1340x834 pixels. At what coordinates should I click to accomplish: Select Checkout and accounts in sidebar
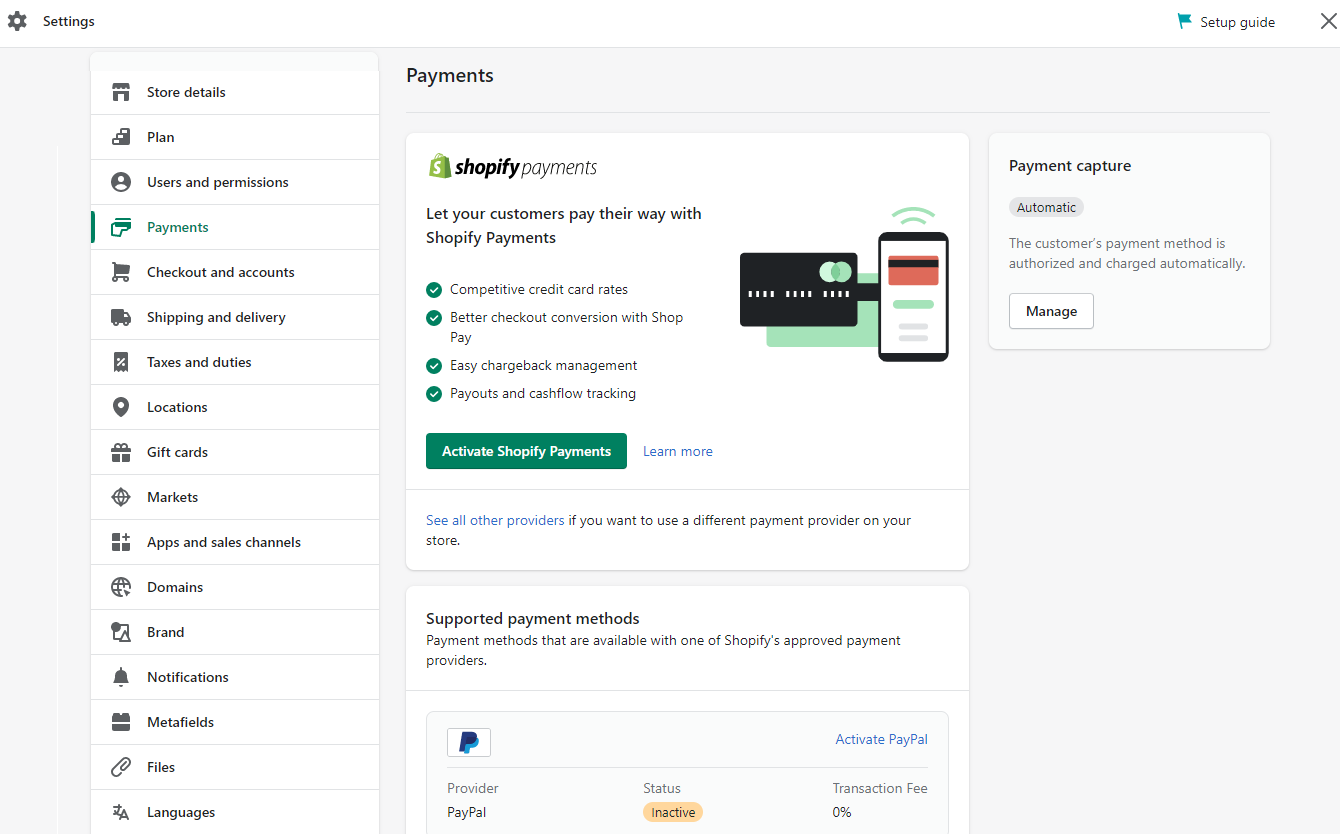click(x=235, y=272)
